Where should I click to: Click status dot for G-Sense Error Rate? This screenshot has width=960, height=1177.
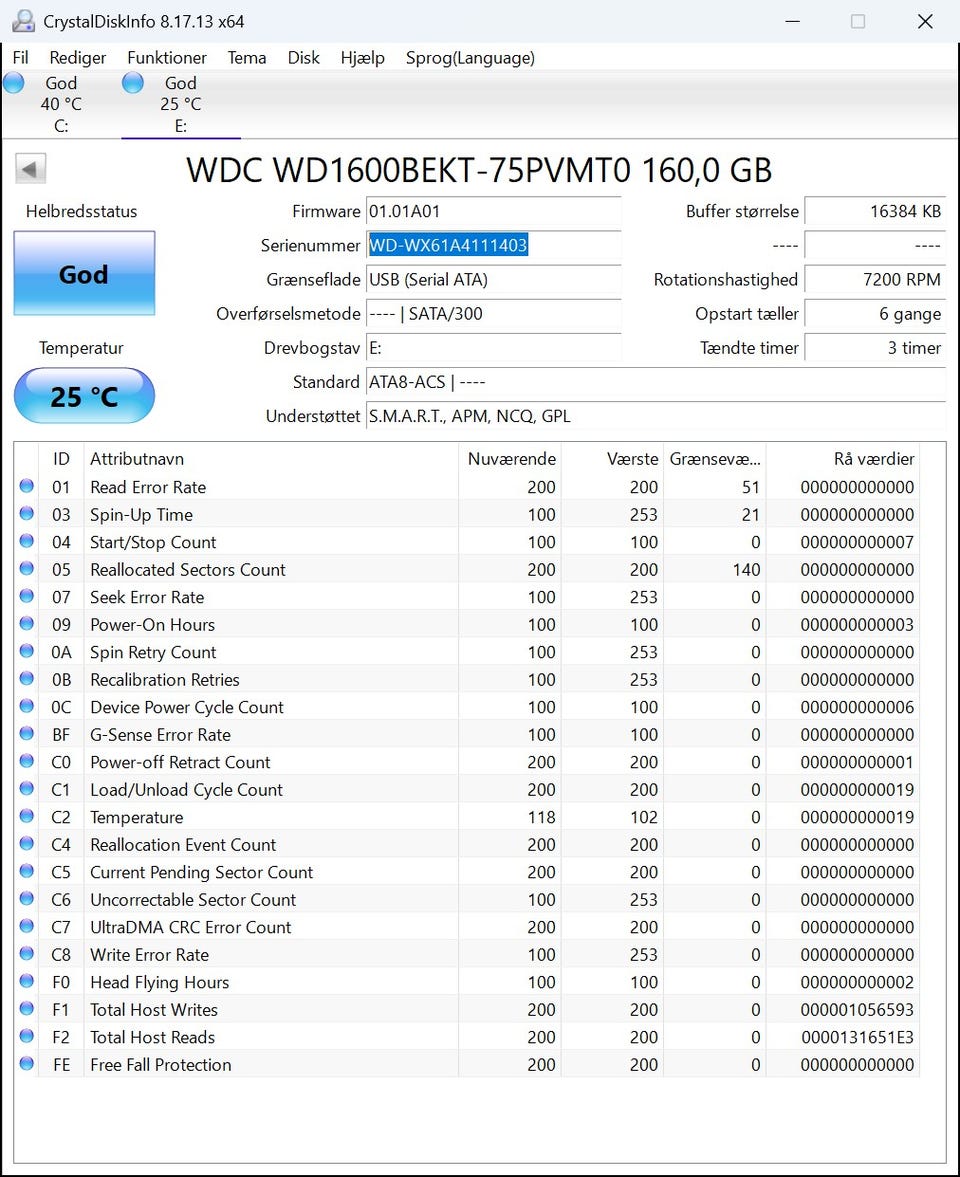pyautogui.click(x=27, y=733)
